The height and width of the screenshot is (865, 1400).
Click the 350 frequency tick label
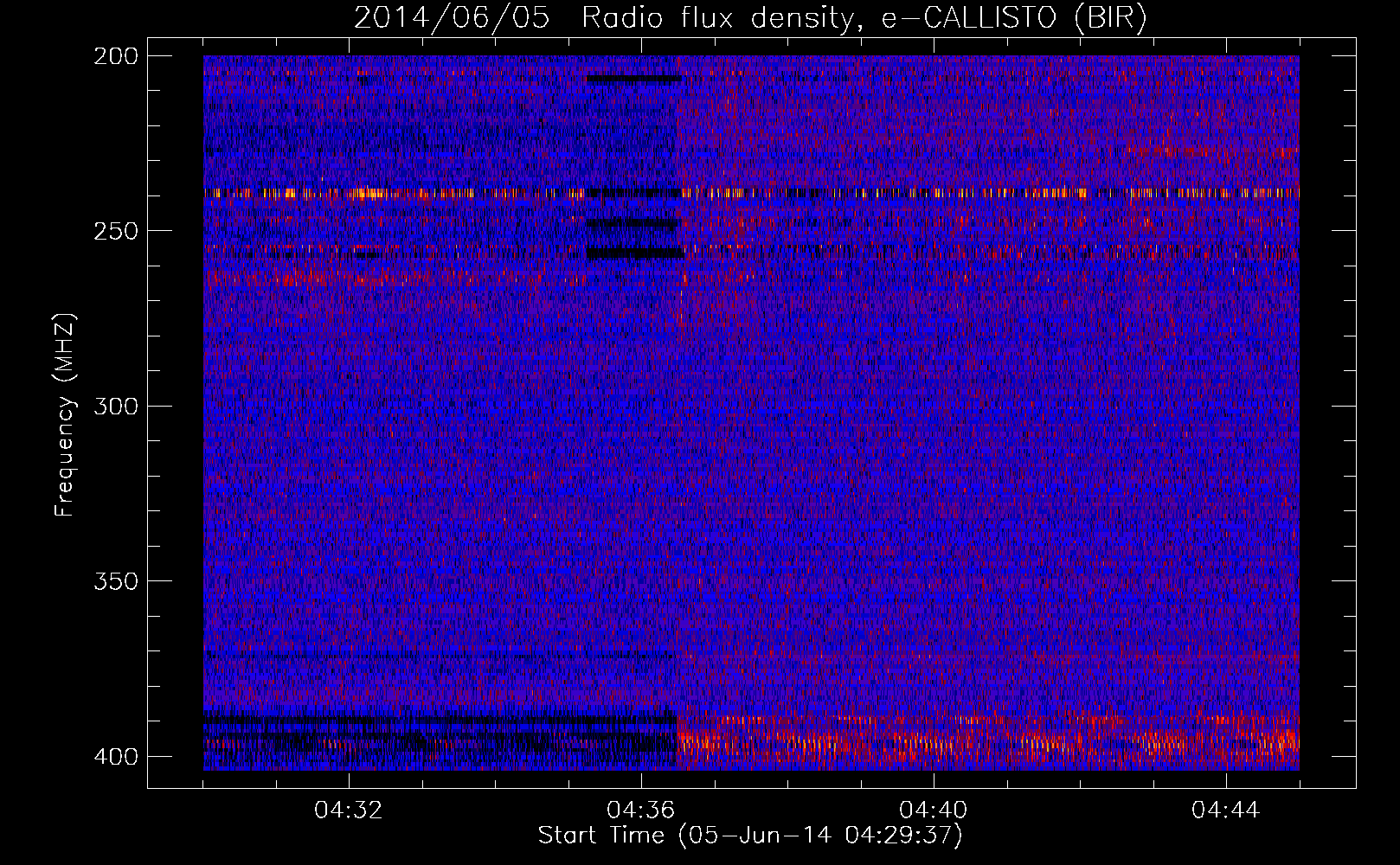[x=115, y=581]
